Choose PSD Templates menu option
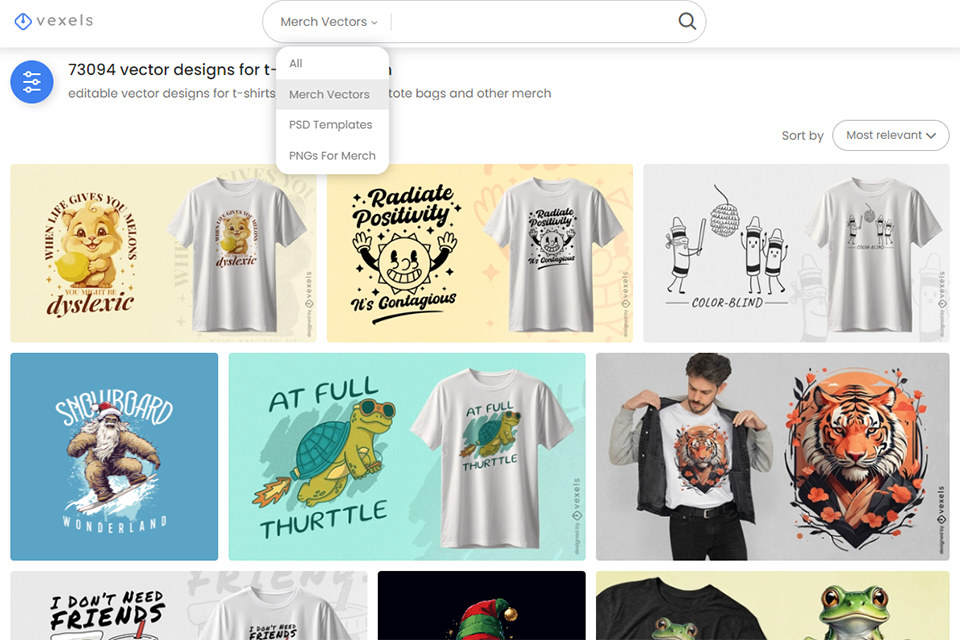Screen dimensions: 960x640 click(x=332, y=125)
